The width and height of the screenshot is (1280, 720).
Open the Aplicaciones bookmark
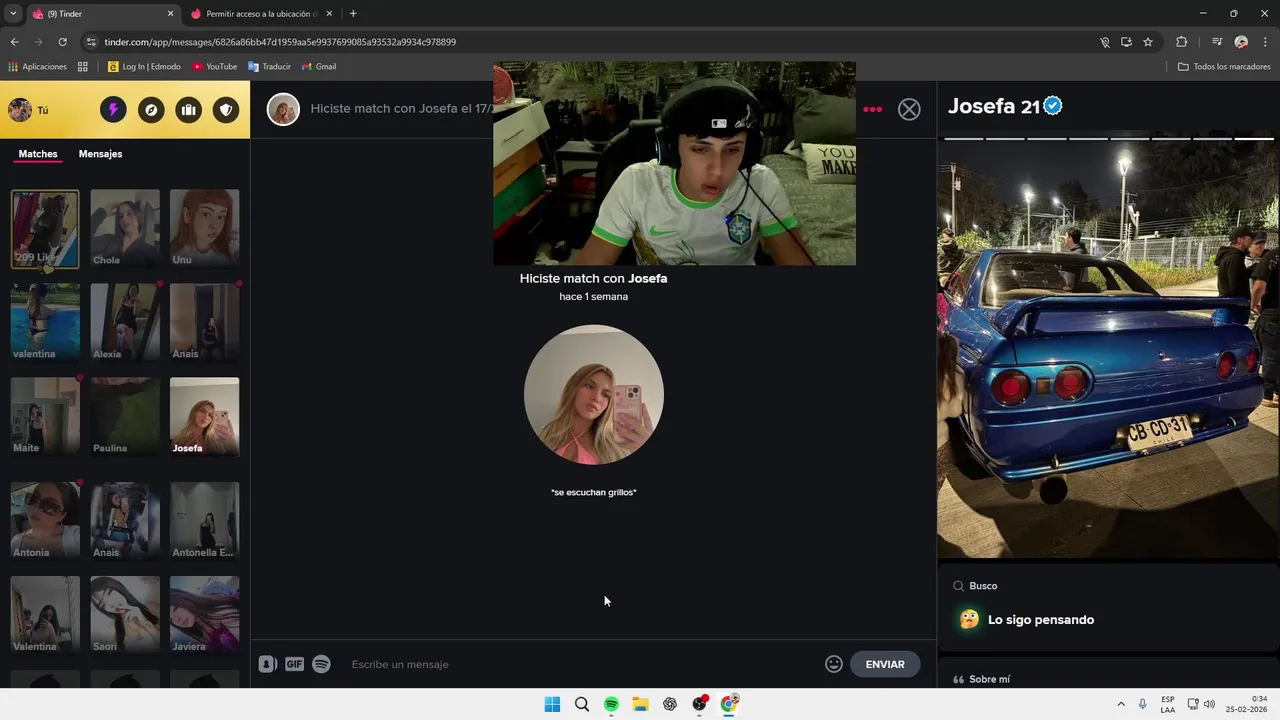(x=38, y=67)
